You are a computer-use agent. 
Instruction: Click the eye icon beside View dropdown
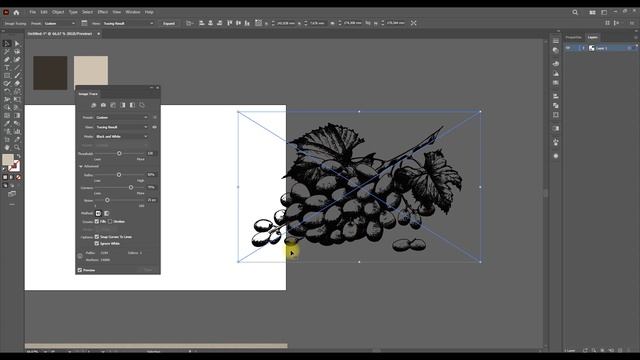pyautogui.click(x=155, y=127)
